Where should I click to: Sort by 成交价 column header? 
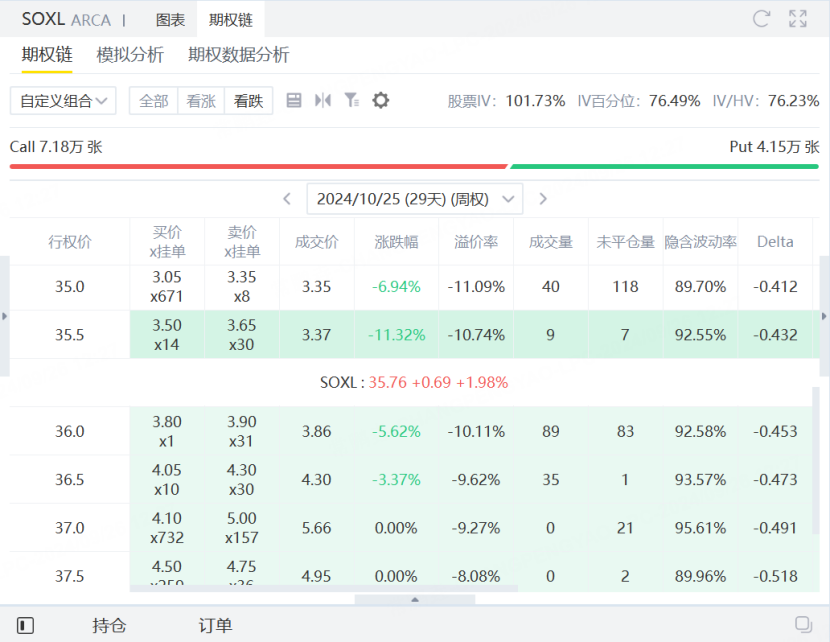(317, 242)
